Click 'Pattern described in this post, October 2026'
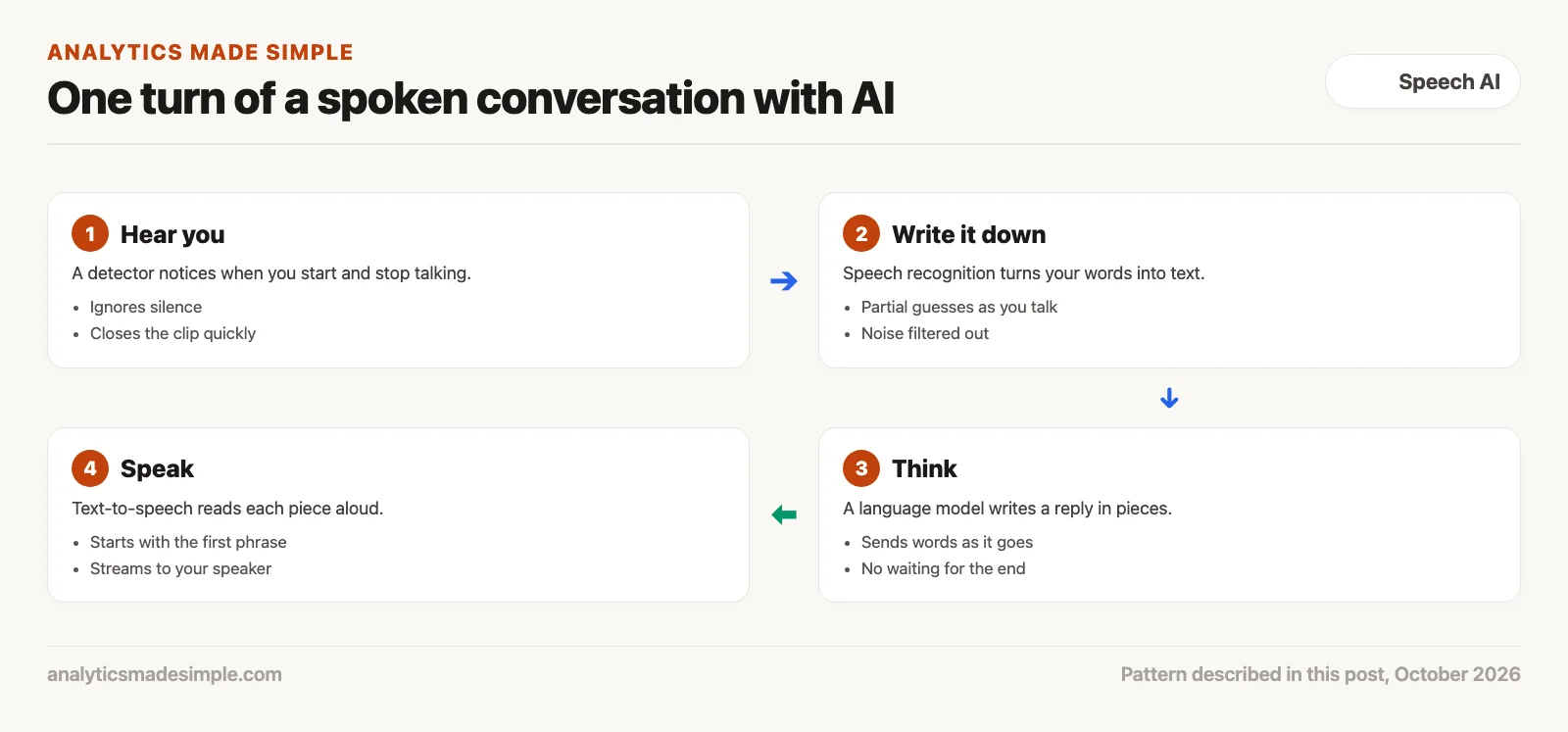 pyautogui.click(x=1321, y=674)
